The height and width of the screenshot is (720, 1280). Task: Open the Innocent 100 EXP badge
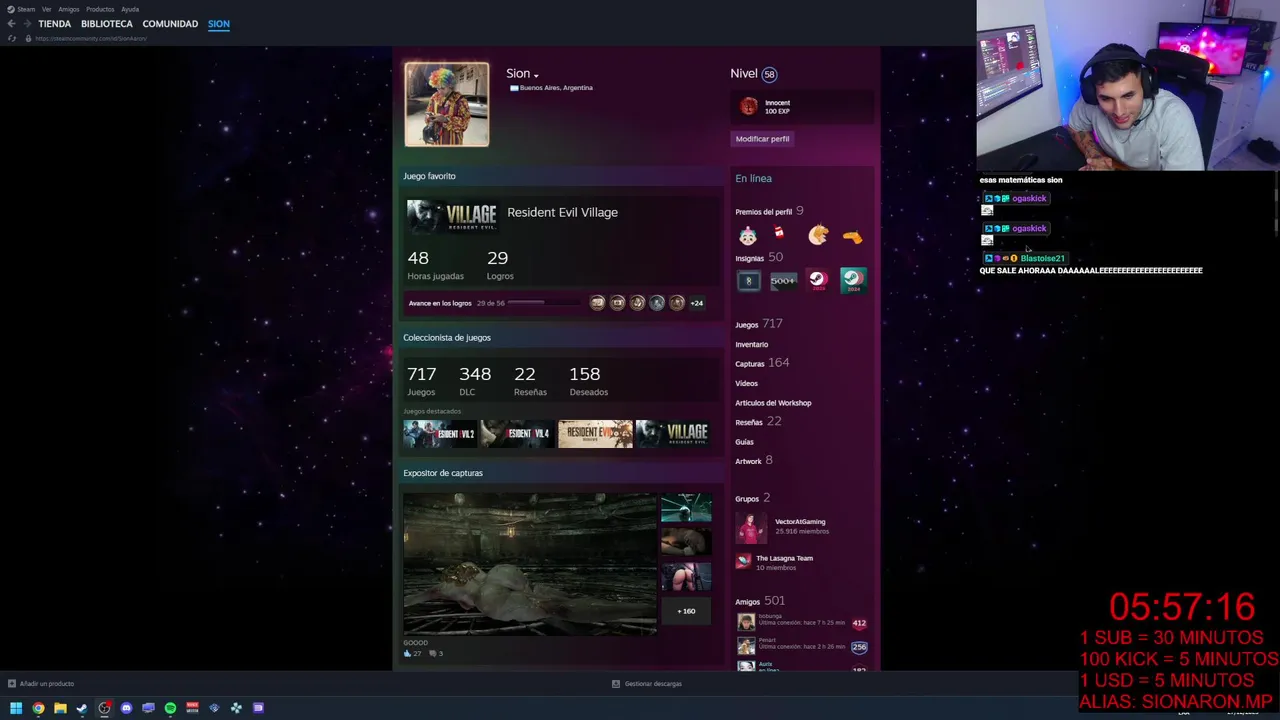click(802, 106)
